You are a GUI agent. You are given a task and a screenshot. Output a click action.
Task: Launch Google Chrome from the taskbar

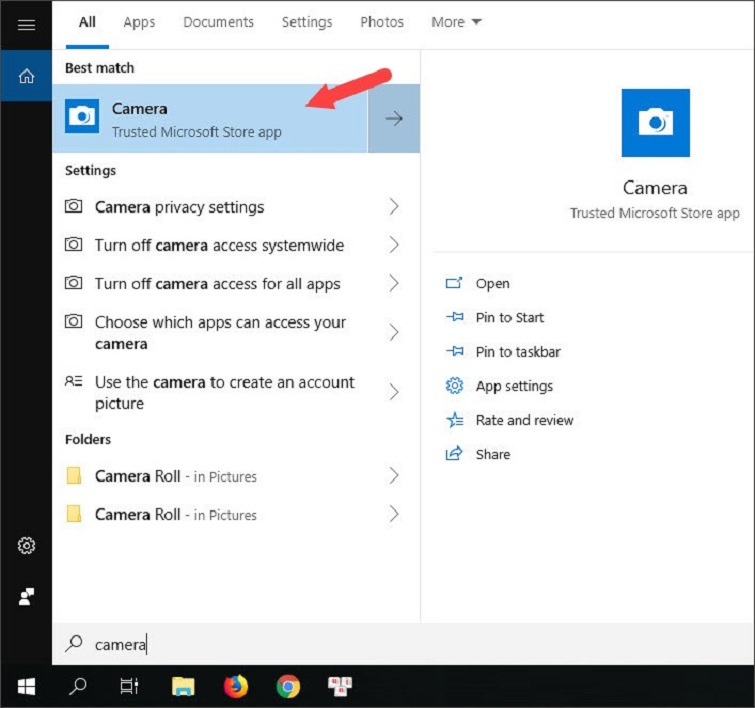288,686
